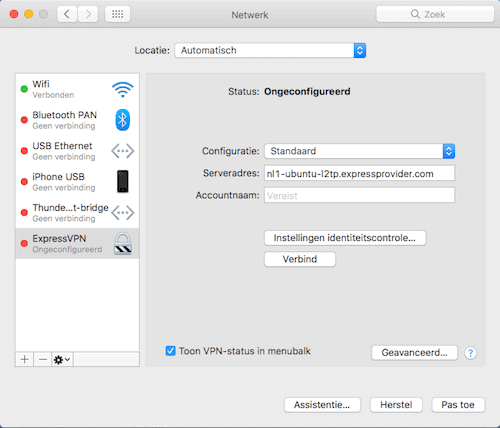
Task: Go back with the toolbar back arrow
Action: (67, 14)
